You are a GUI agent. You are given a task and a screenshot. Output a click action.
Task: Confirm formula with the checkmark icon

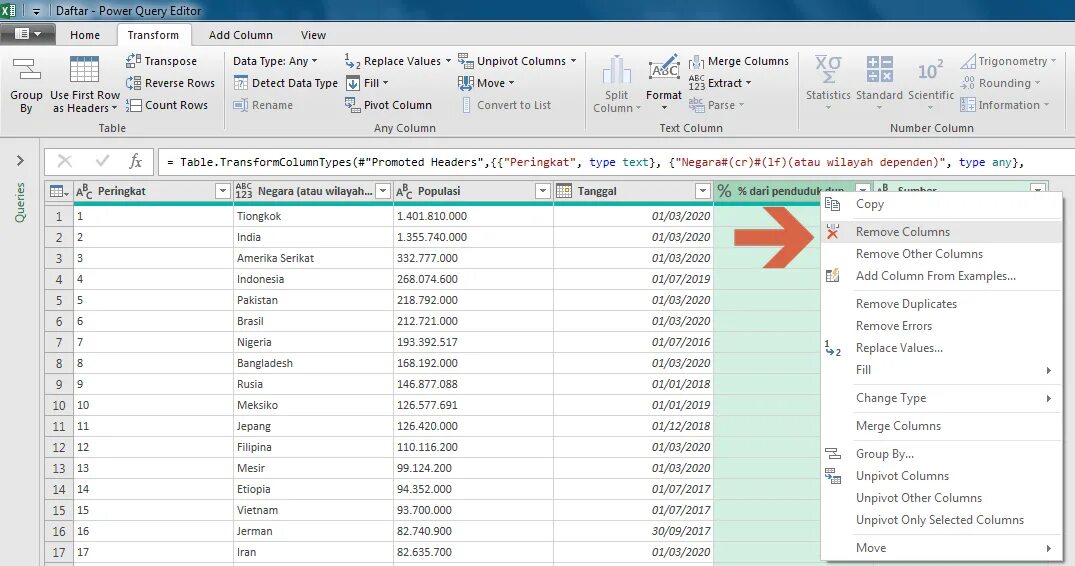tap(103, 162)
